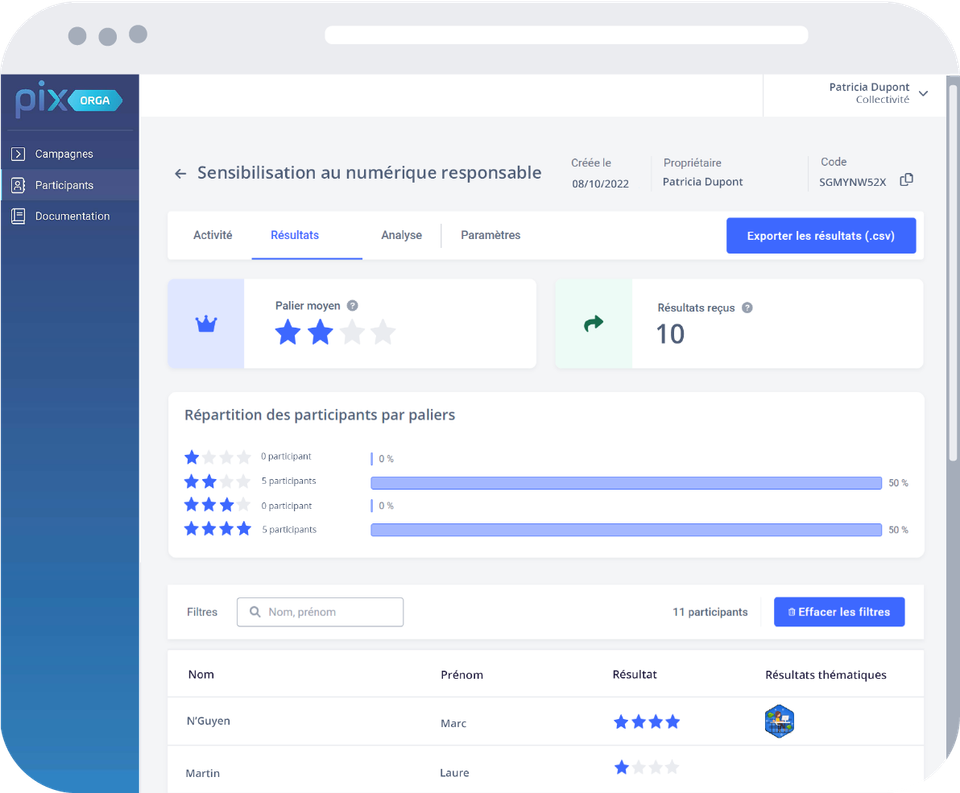Screen dimensions: 960x793
Task: Switch to the Activité tab
Action: click(212, 235)
